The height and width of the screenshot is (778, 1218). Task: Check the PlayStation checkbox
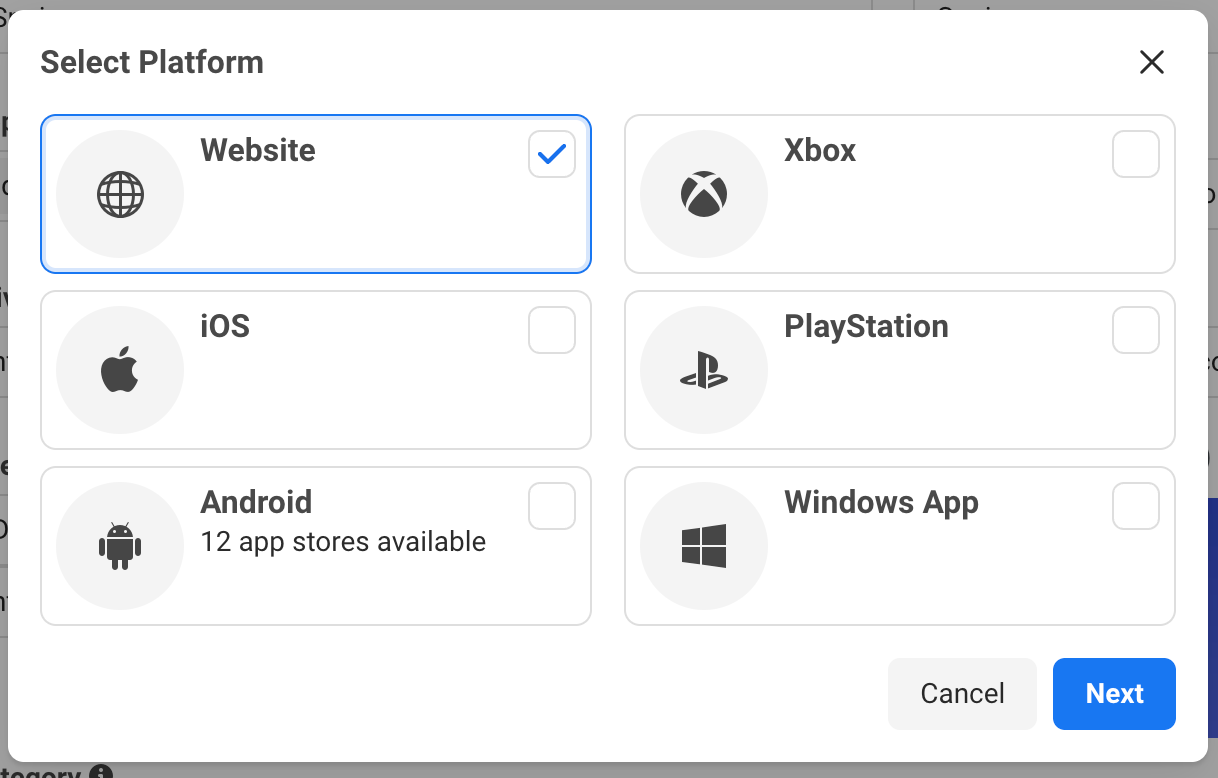(1136, 330)
